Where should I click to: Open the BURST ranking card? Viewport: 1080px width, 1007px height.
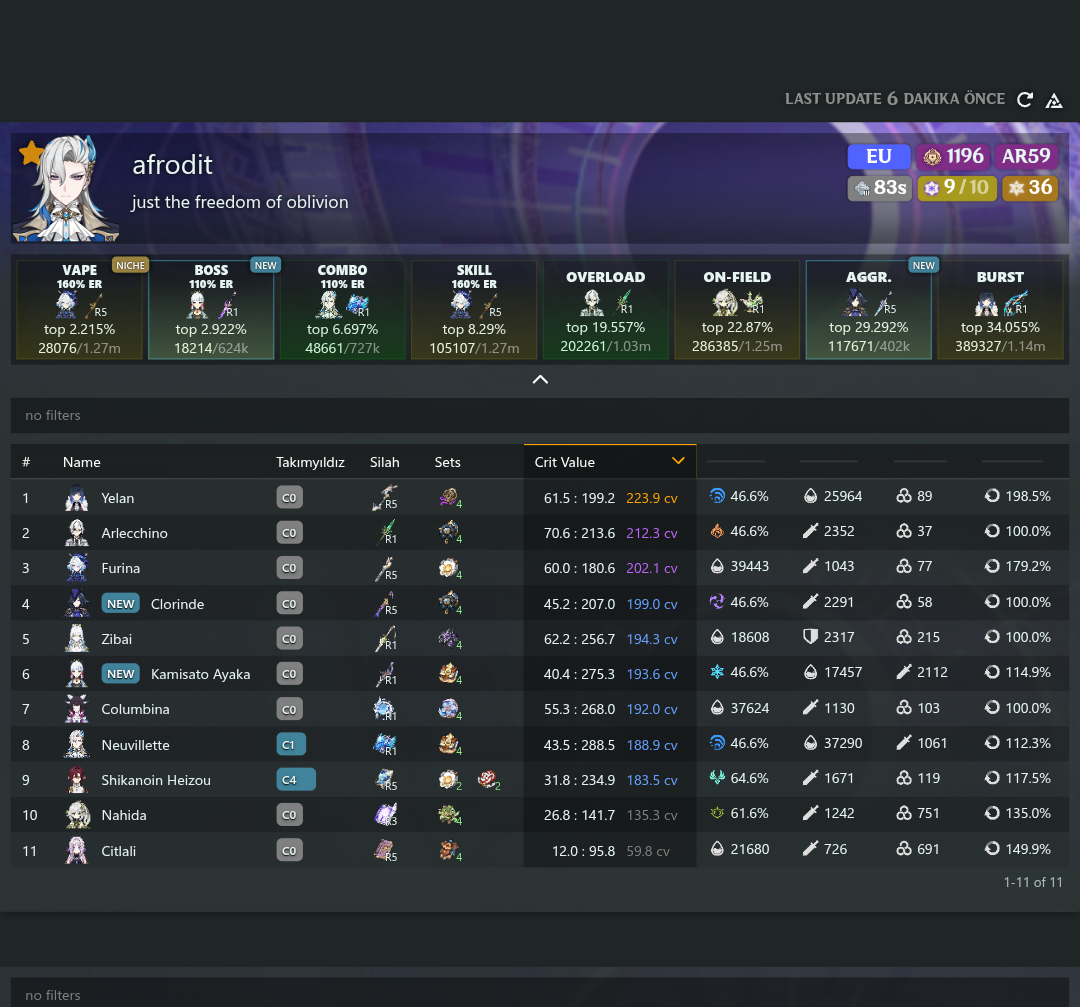tap(1000, 309)
